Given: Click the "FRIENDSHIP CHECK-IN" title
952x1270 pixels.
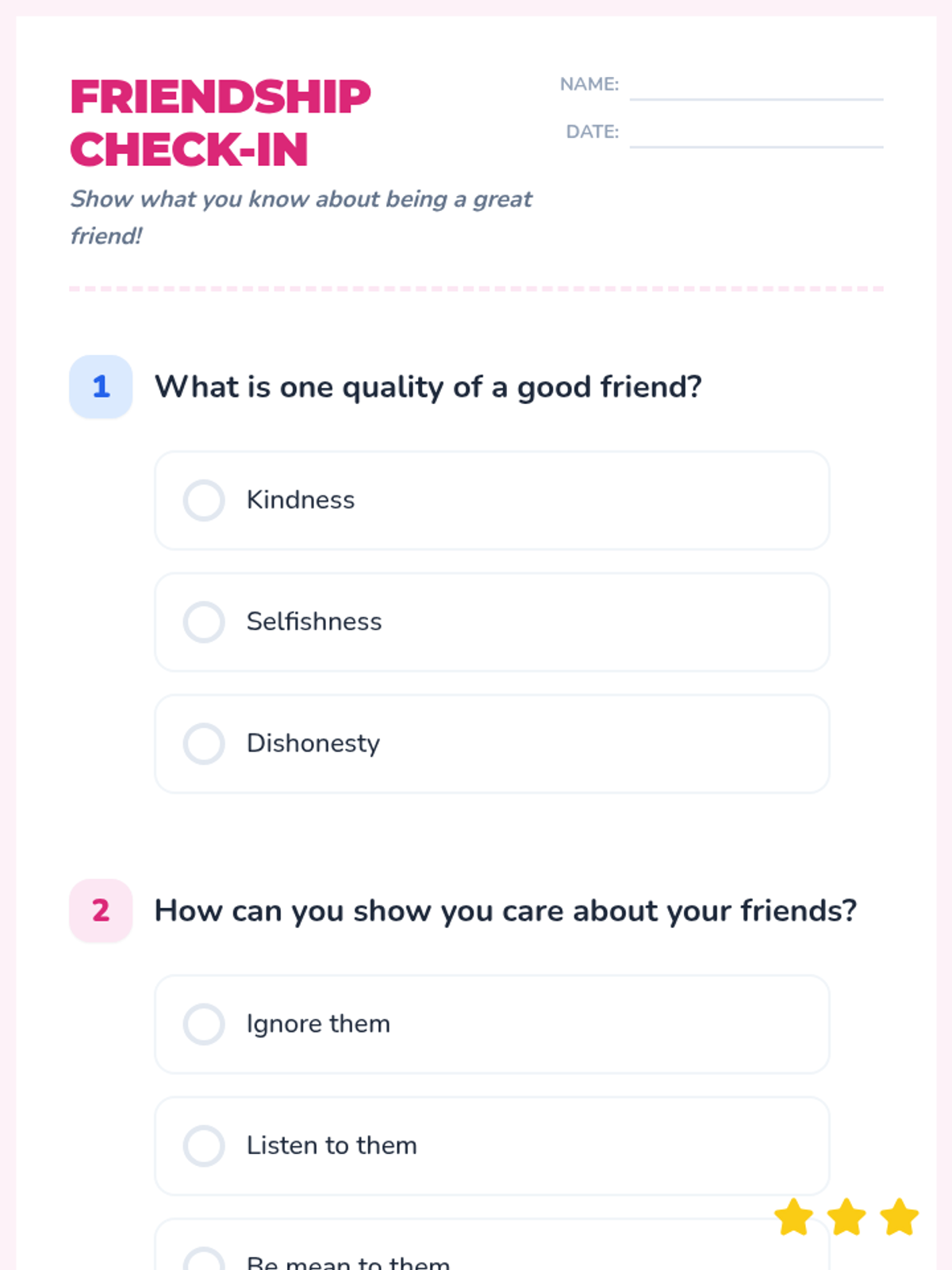Looking at the screenshot, I should point(221,123).
